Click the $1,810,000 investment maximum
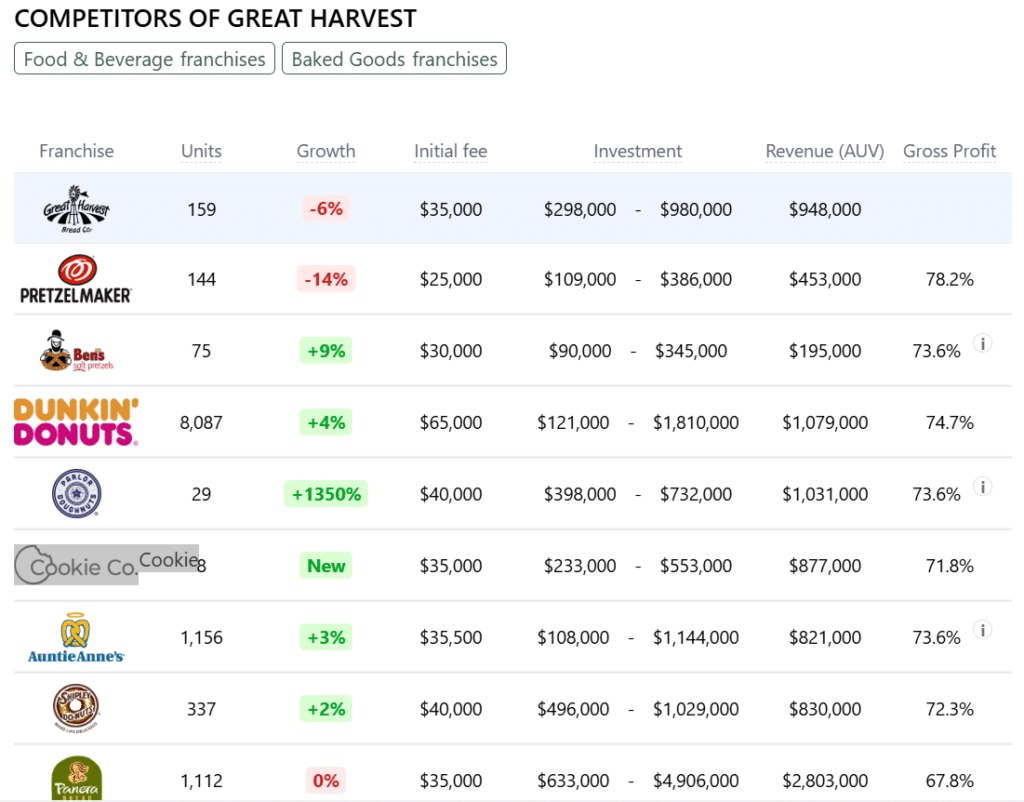 coord(696,423)
